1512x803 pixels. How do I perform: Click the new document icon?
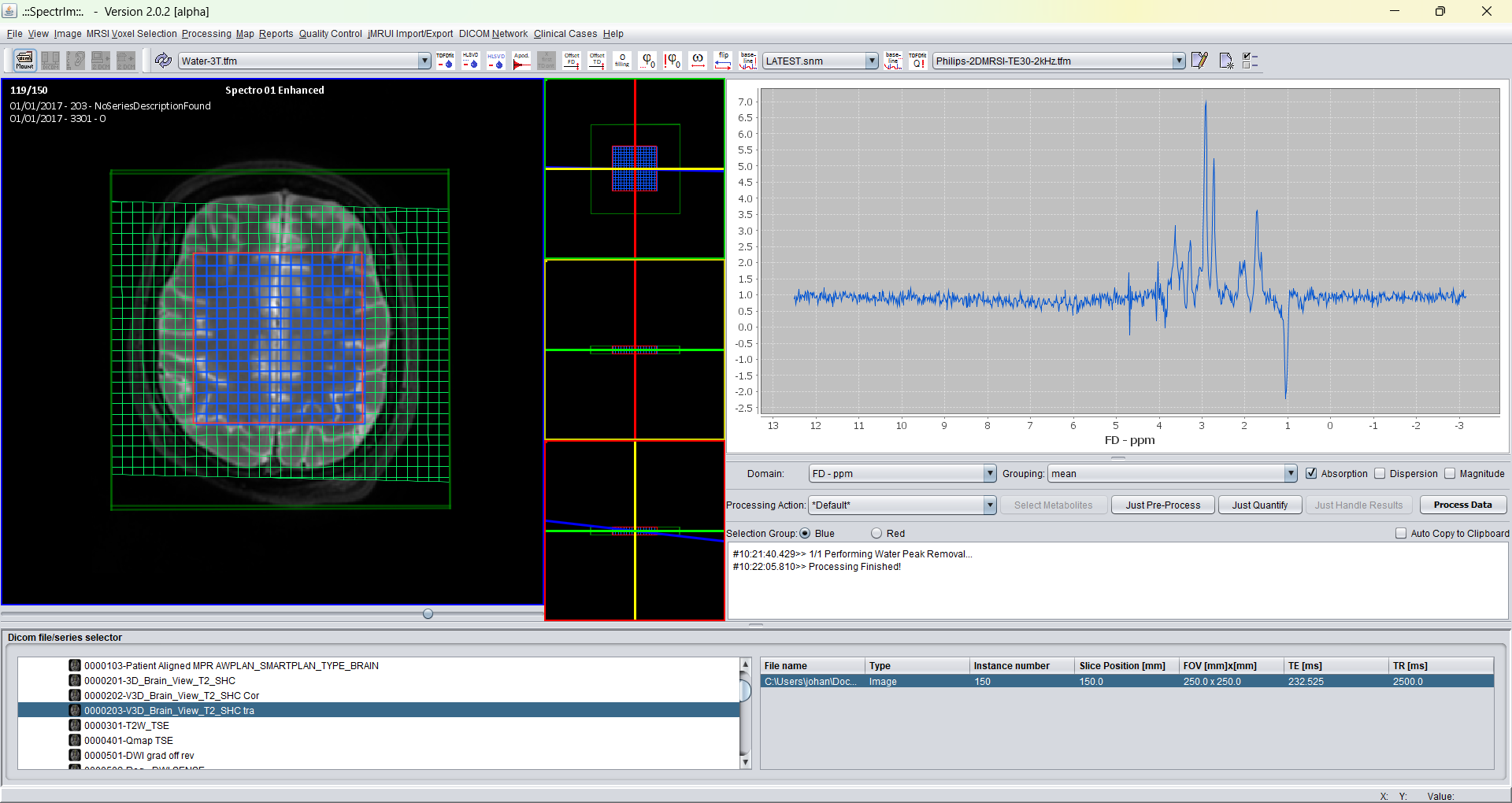click(x=1225, y=61)
